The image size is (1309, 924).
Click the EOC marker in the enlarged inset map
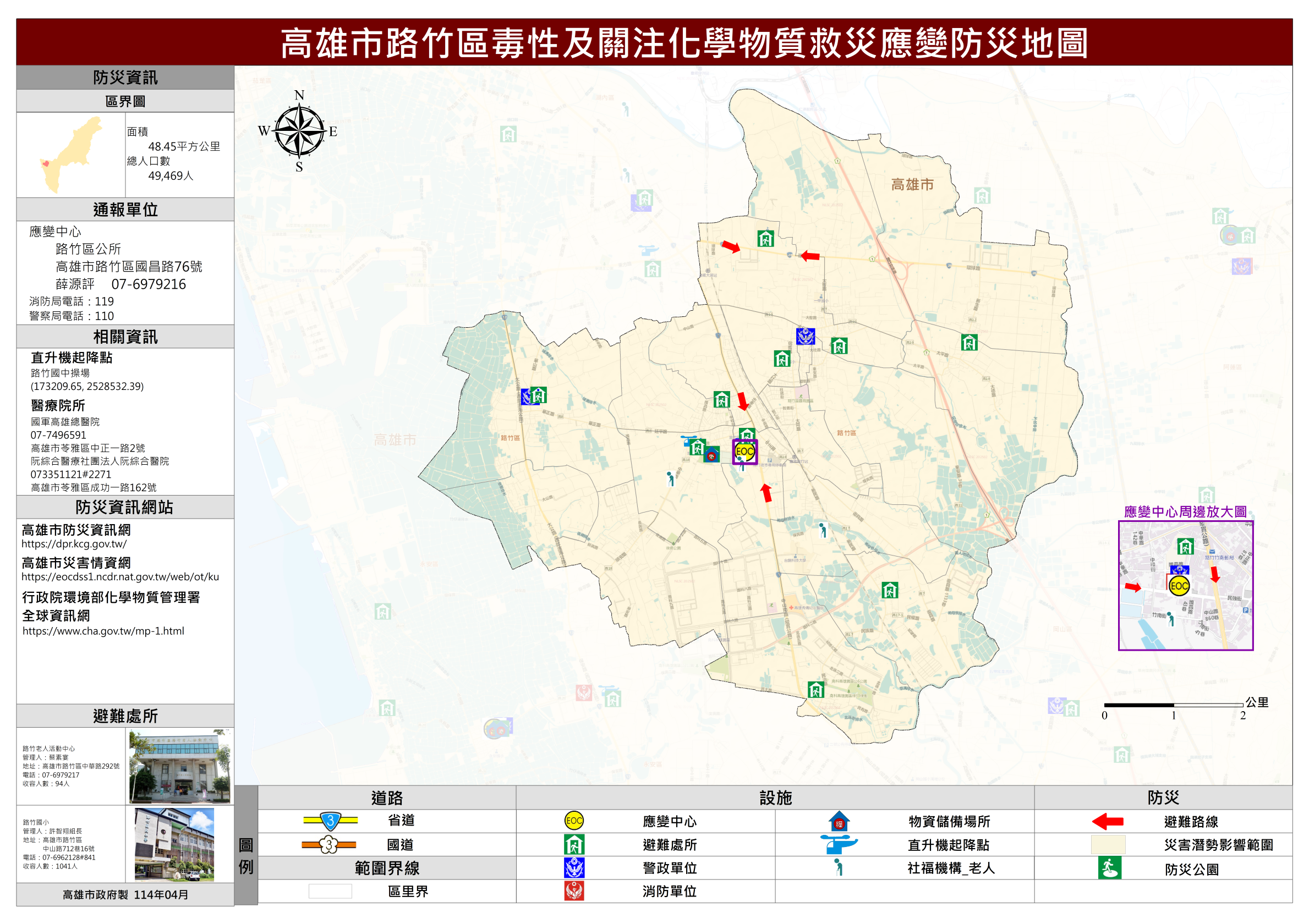(x=1179, y=585)
